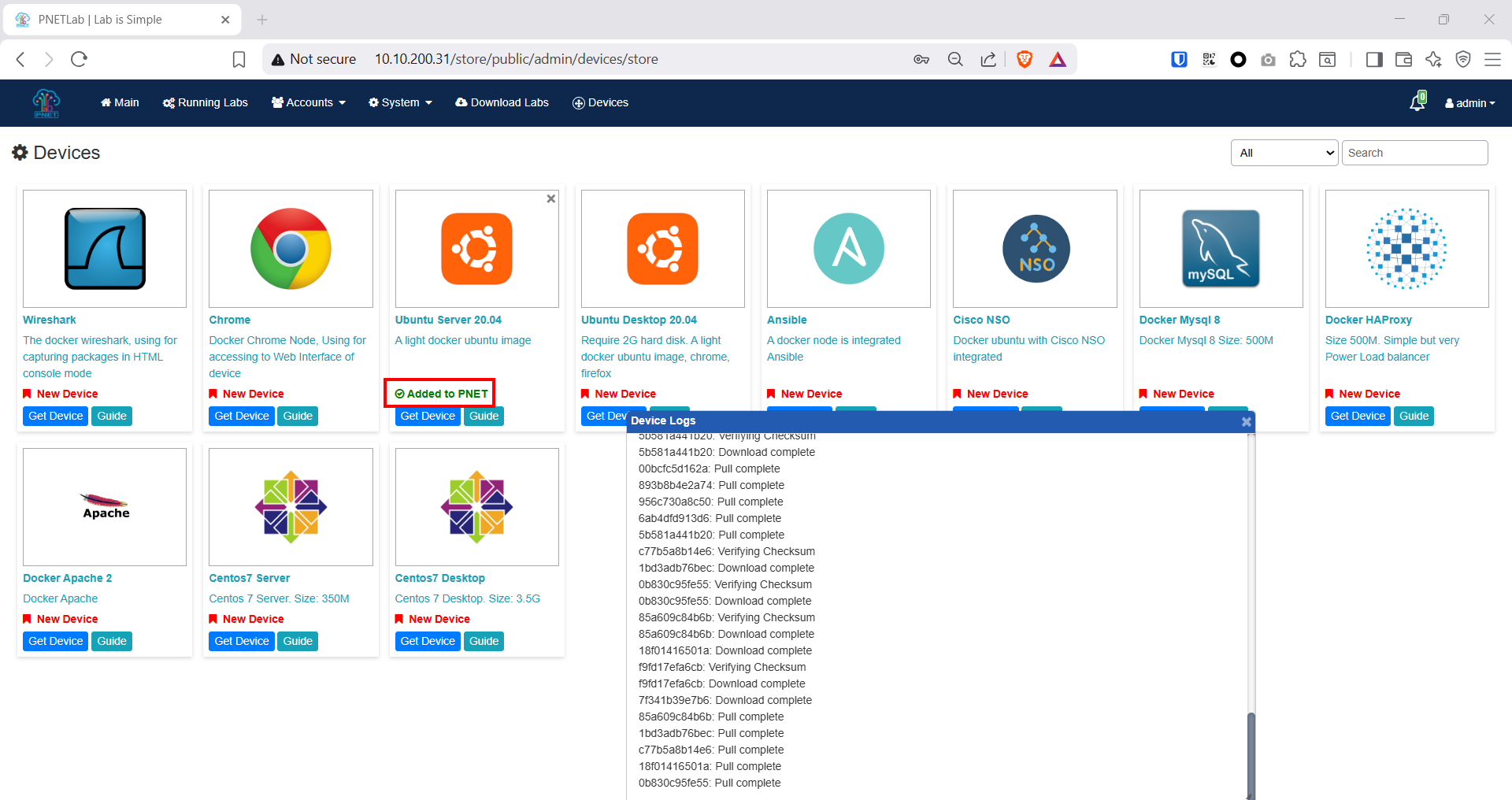Select log line 'c77b5a8b14e6: Verifying Checksum'
This screenshot has height=800, width=1512.
[727, 551]
